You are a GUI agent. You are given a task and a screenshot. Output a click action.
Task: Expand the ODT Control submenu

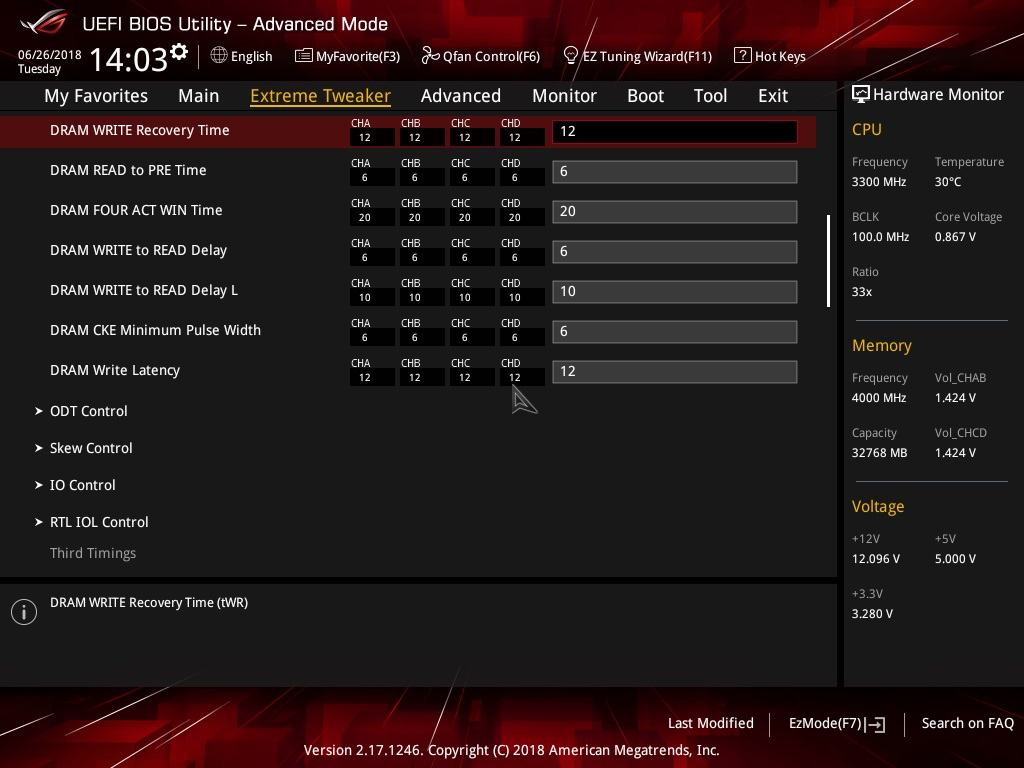click(88, 411)
